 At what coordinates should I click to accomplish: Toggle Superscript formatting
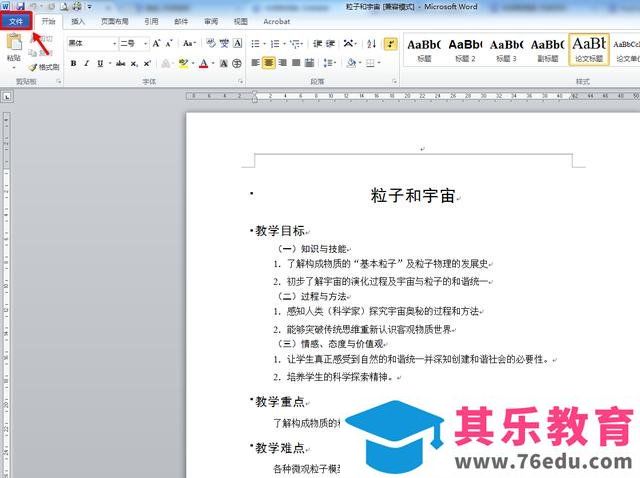[x=147, y=64]
